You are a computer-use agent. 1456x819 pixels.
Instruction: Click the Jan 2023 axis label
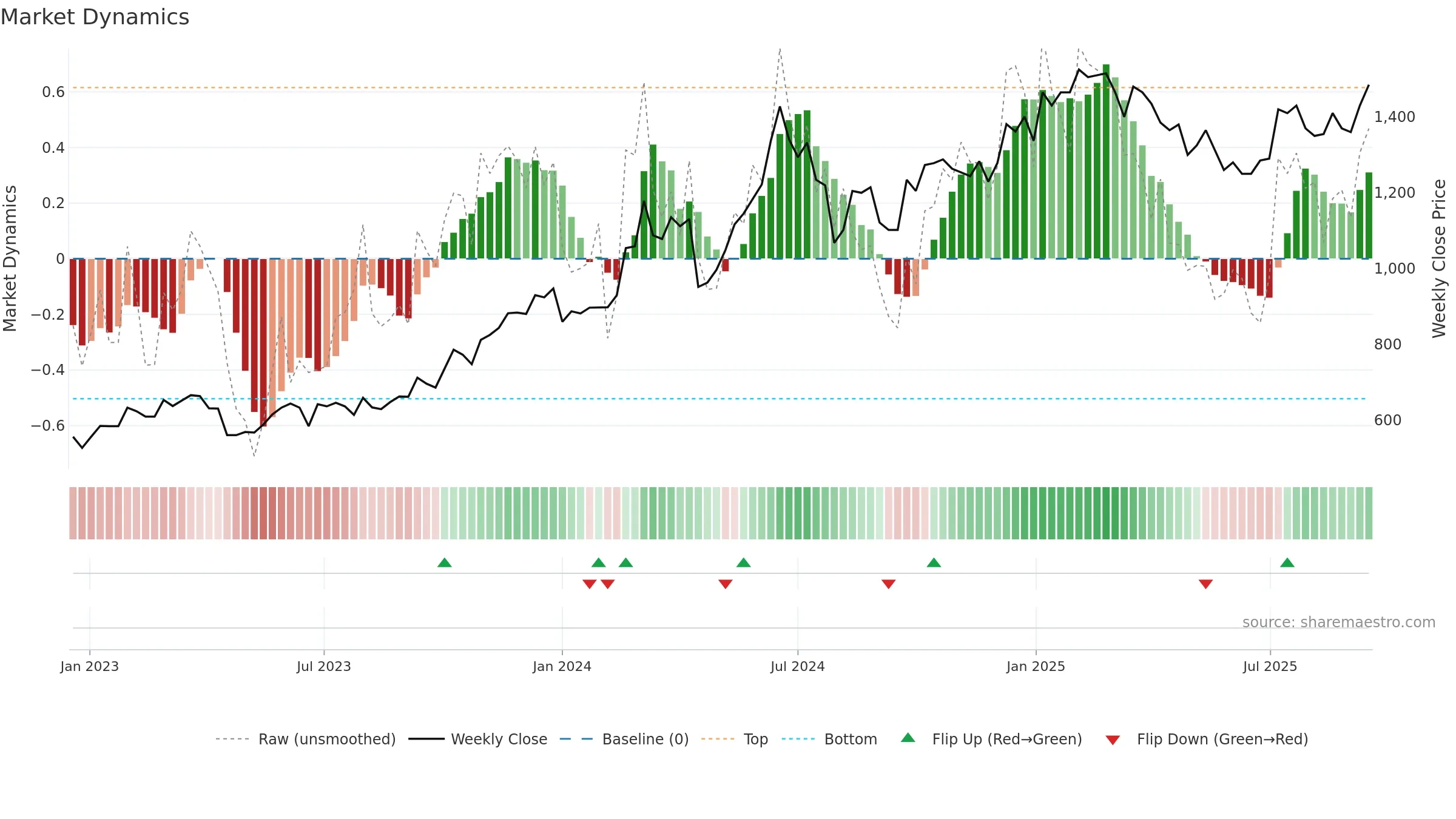click(90, 666)
